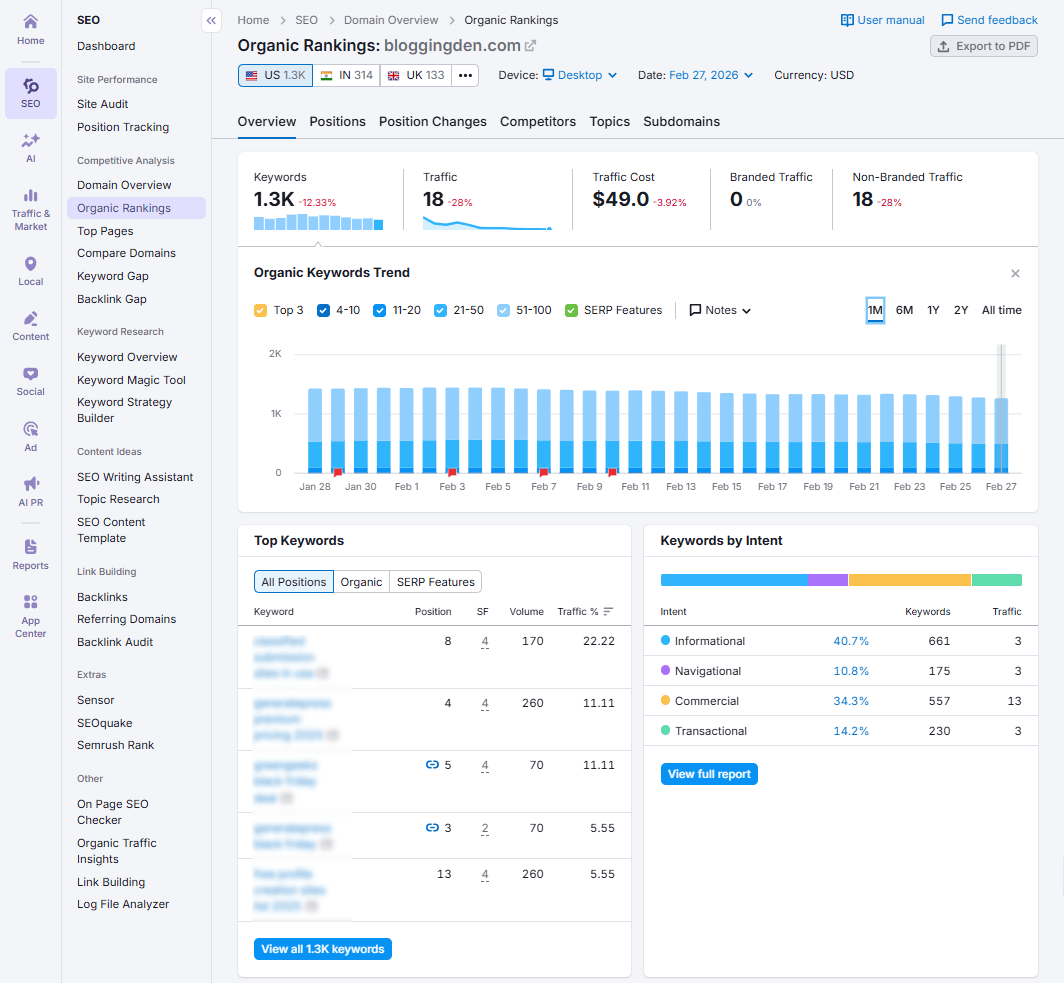Click the View full report button
Viewport: 1064px width, 983px height.
709,774
